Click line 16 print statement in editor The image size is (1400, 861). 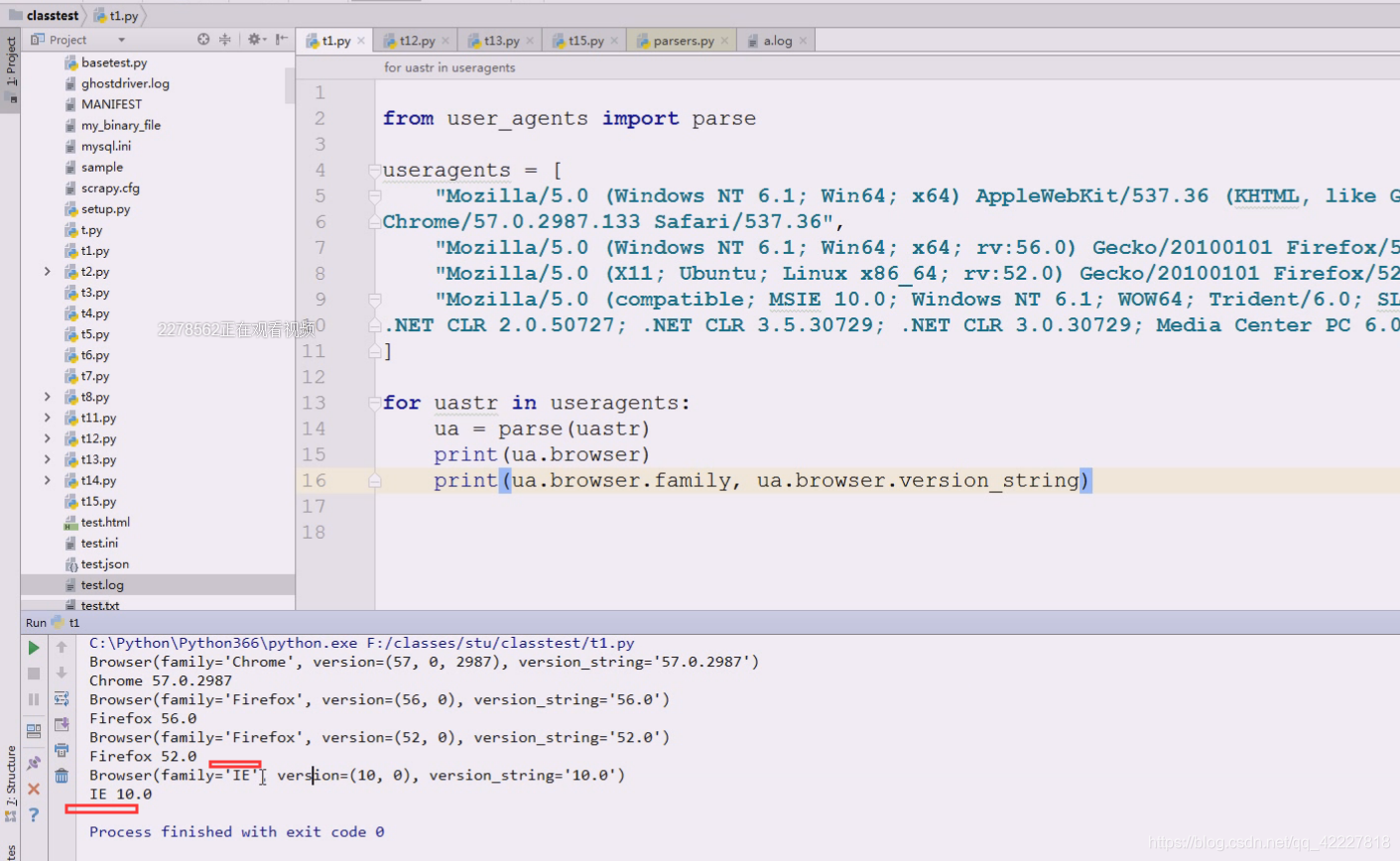tap(762, 480)
